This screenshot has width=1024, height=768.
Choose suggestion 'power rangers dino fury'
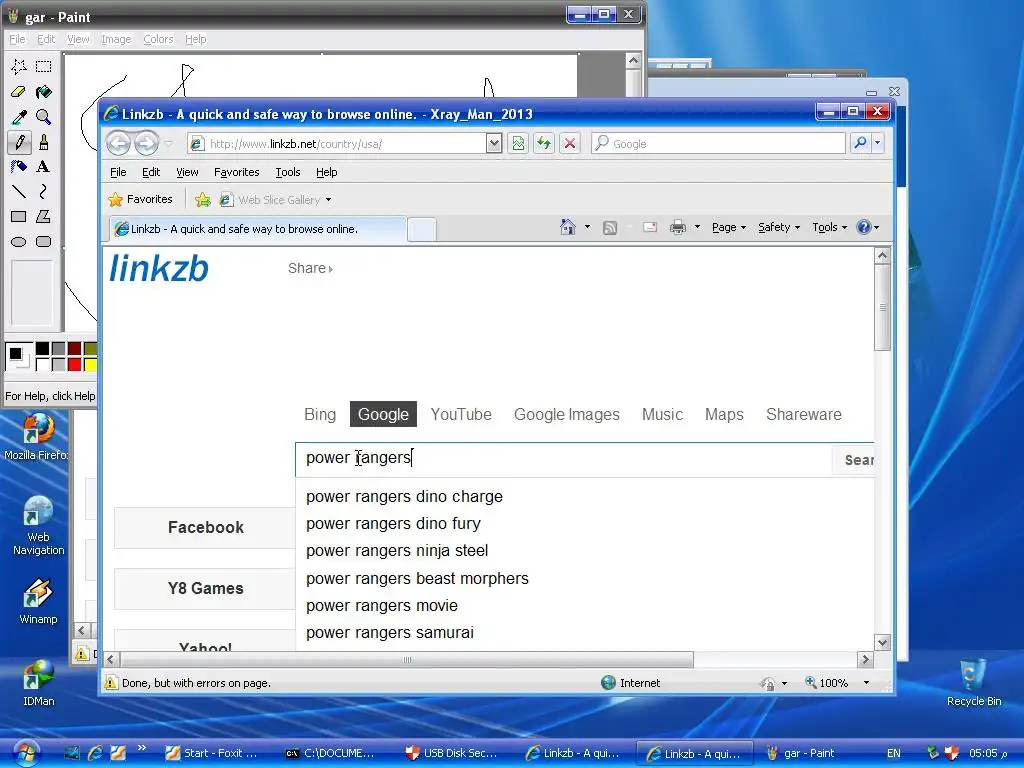pyautogui.click(x=393, y=524)
